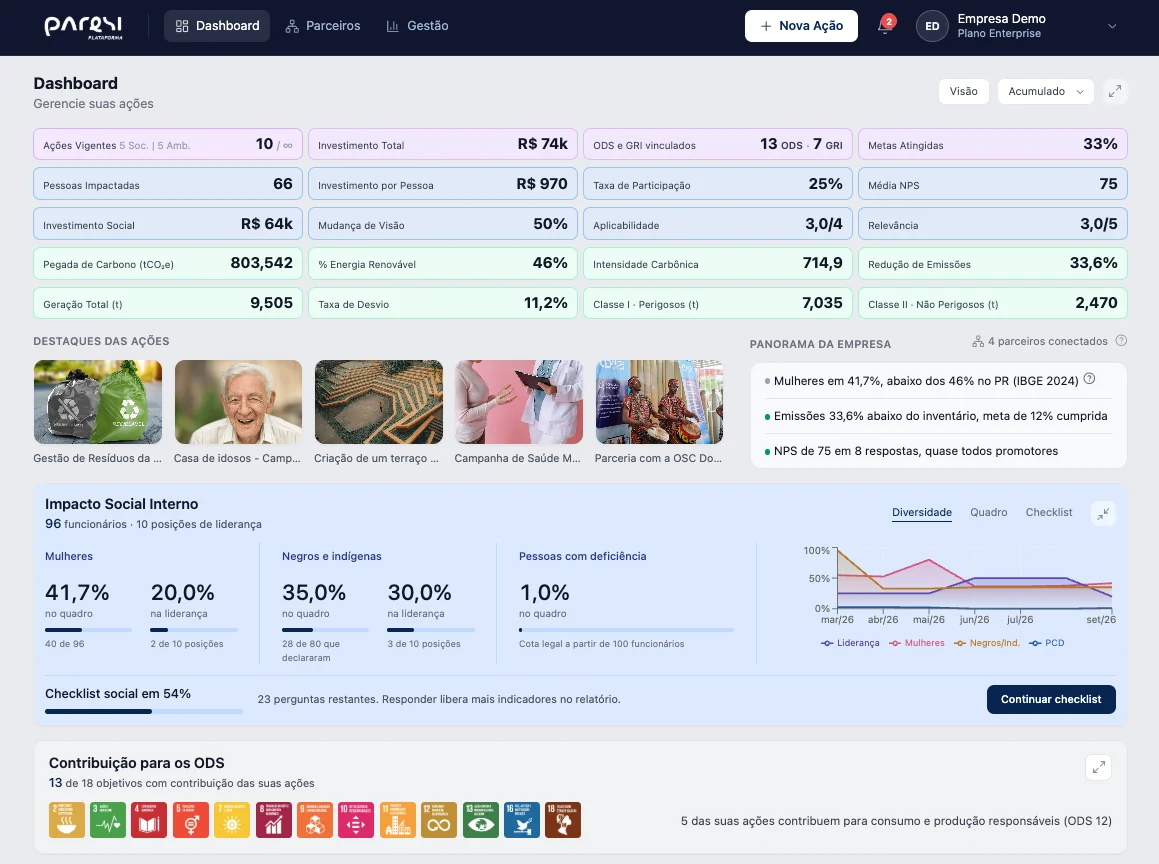Toggle Liderança series in chart legend

[x=850, y=643]
